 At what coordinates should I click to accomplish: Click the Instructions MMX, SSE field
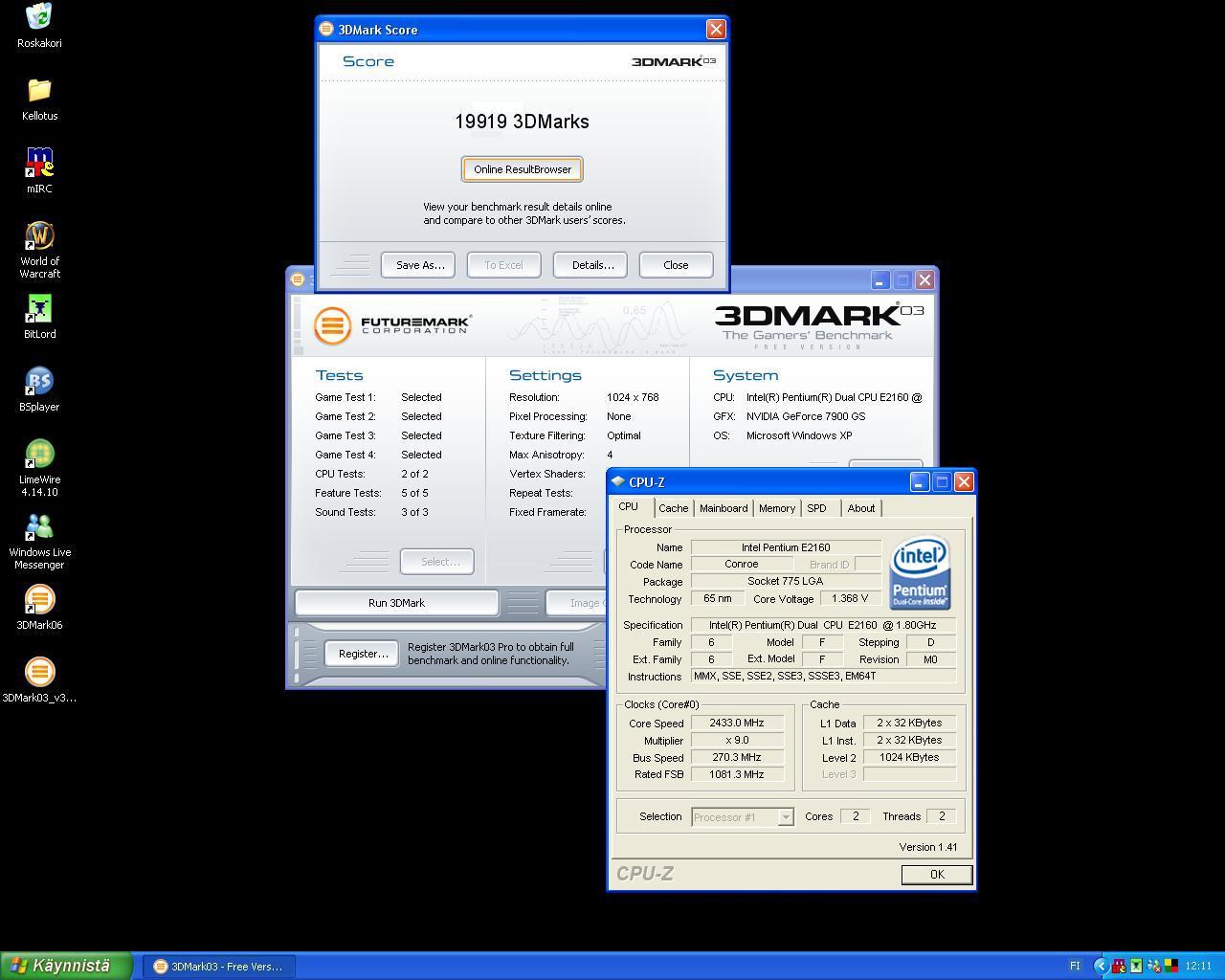(823, 676)
